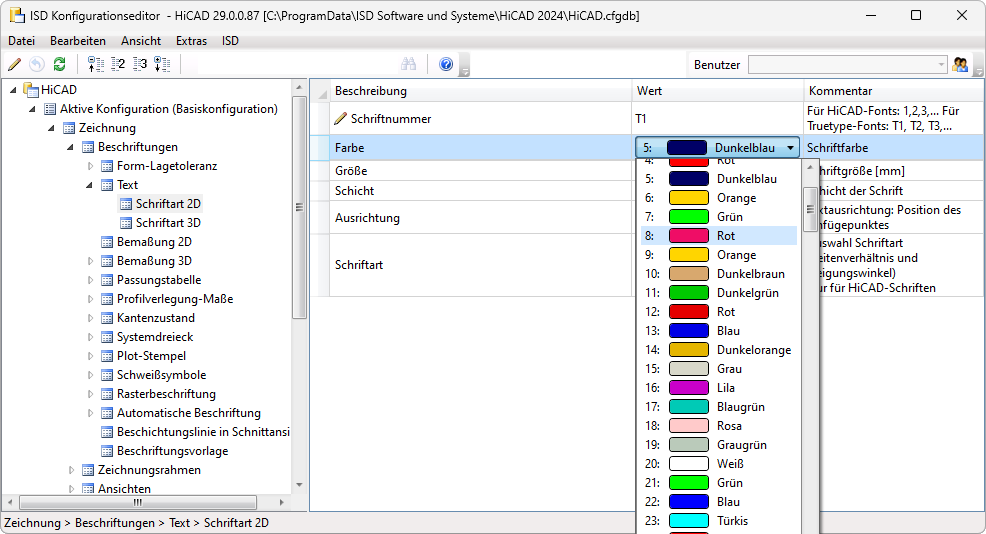The height and width of the screenshot is (534, 986).
Task: Click the expand to level 2 icon
Action: (x=118, y=64)
